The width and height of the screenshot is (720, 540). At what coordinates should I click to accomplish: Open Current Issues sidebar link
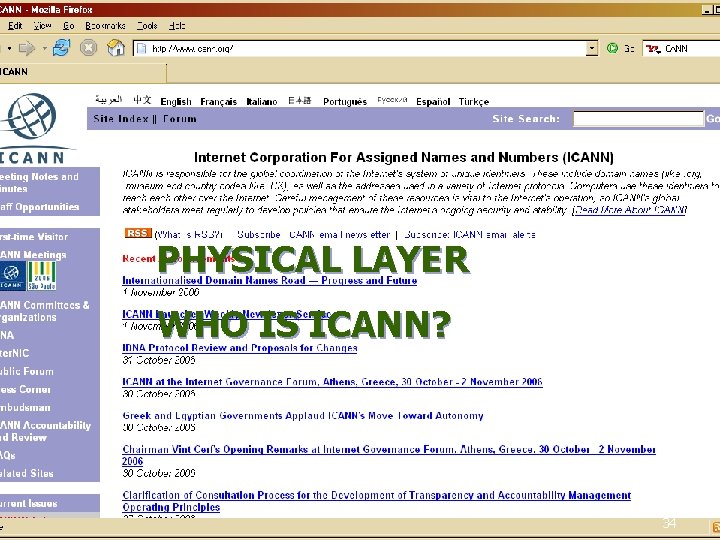(28, 503)
